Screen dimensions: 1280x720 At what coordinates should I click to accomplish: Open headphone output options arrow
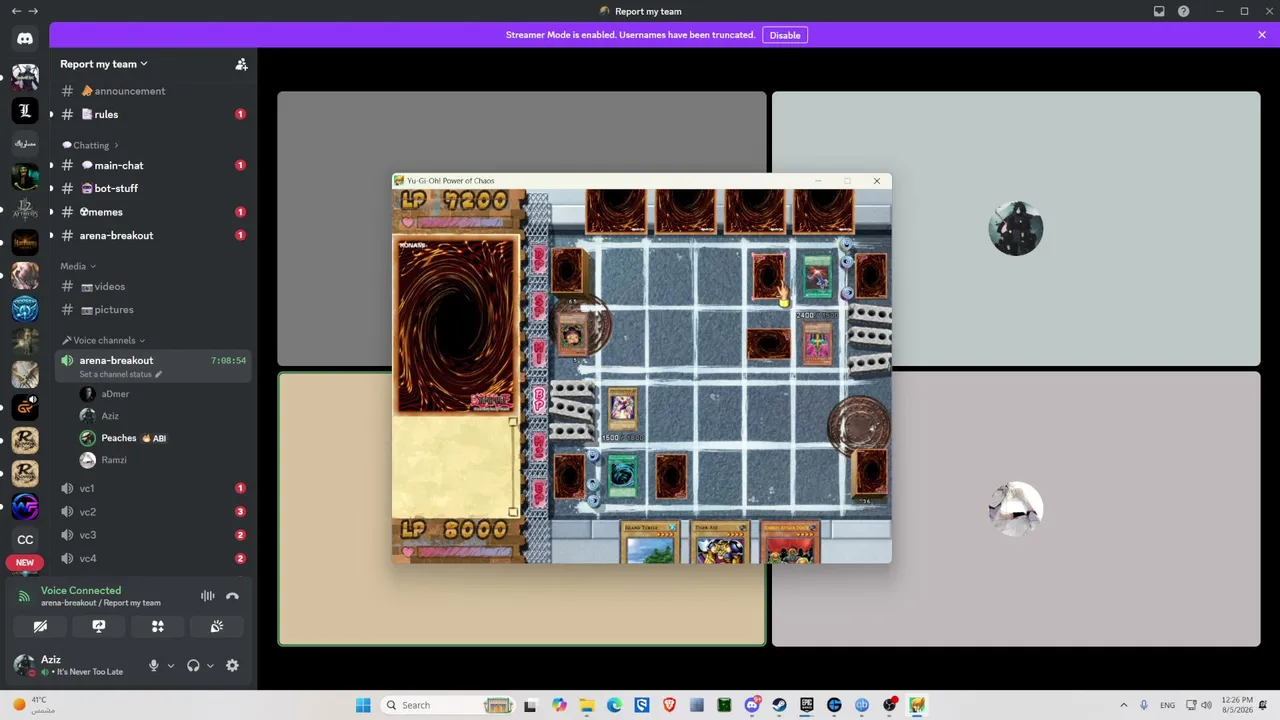(x=210, y=666)
